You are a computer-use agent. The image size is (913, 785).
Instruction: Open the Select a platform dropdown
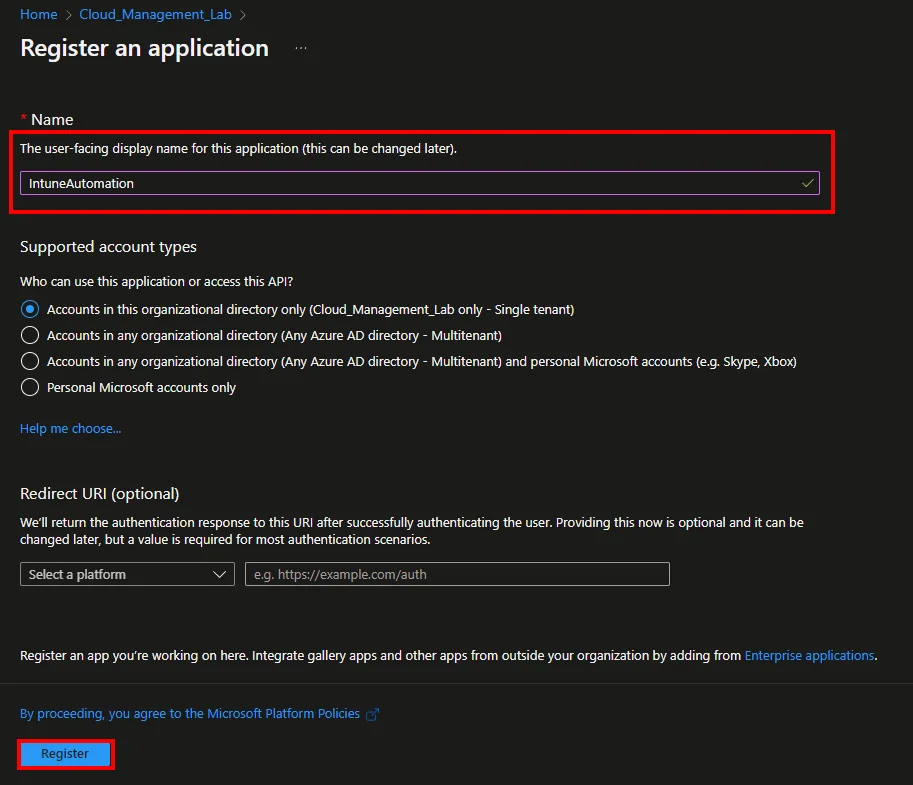(127, 574)
